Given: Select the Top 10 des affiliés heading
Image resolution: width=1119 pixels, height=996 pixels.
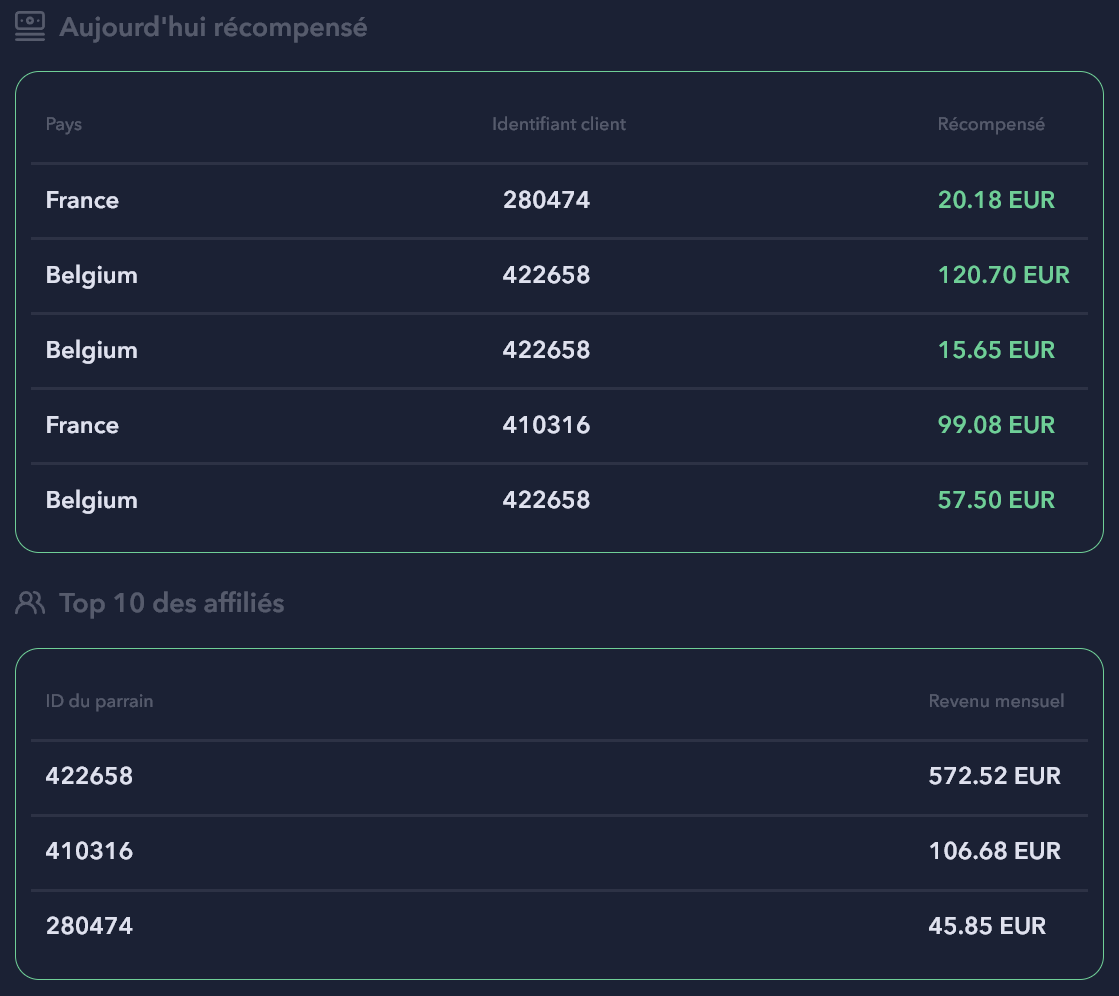Looking at the screenshot, I should coord(171,603).
